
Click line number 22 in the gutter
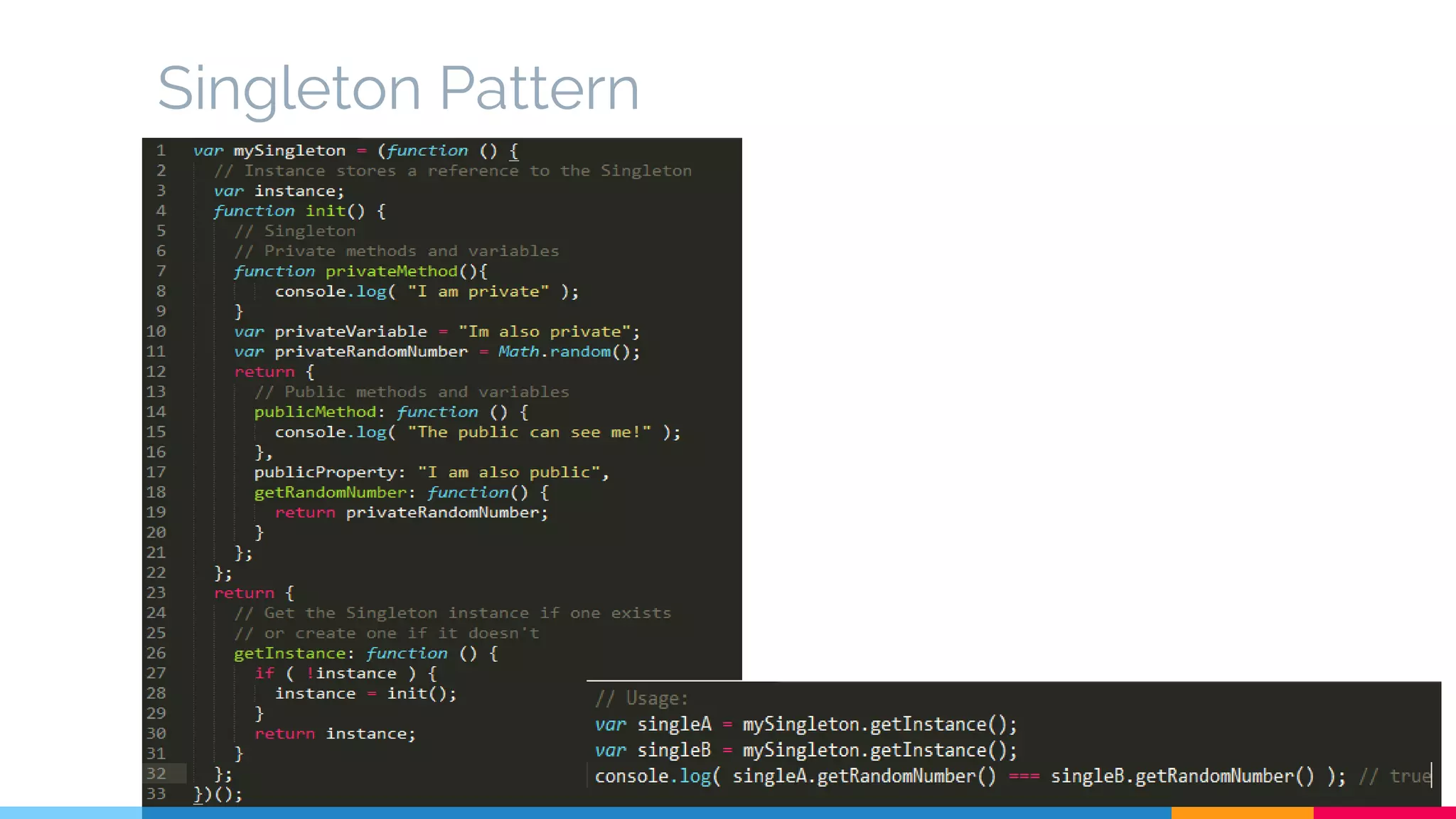pos(156,573)
